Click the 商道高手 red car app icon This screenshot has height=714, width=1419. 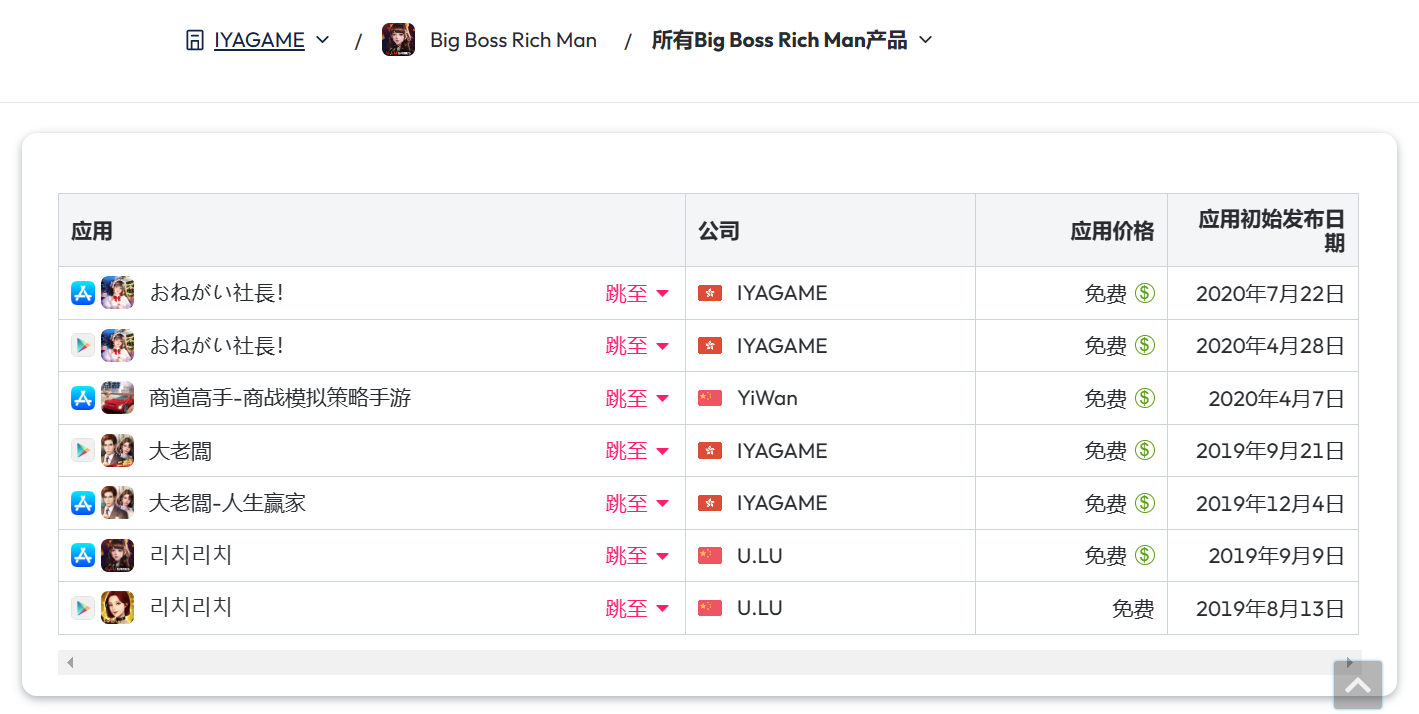pyautogui.click(x=118, y=398)
